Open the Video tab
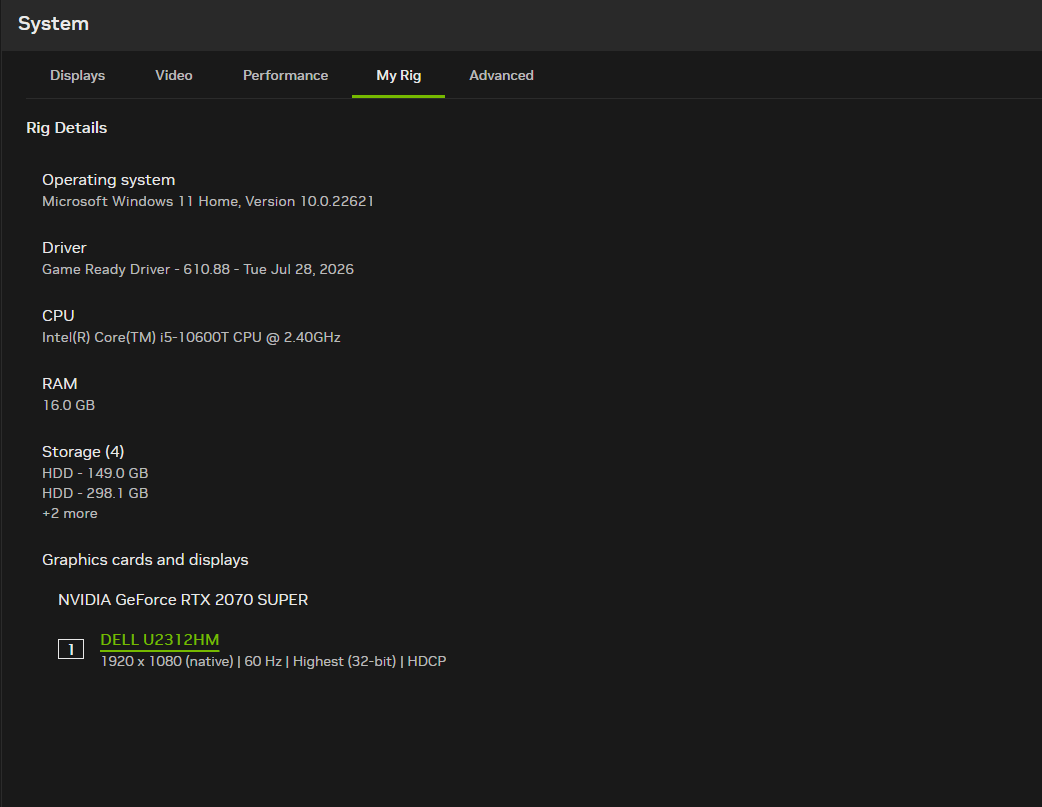Viewport: 1042px width, 807px height. pos(174,76)
